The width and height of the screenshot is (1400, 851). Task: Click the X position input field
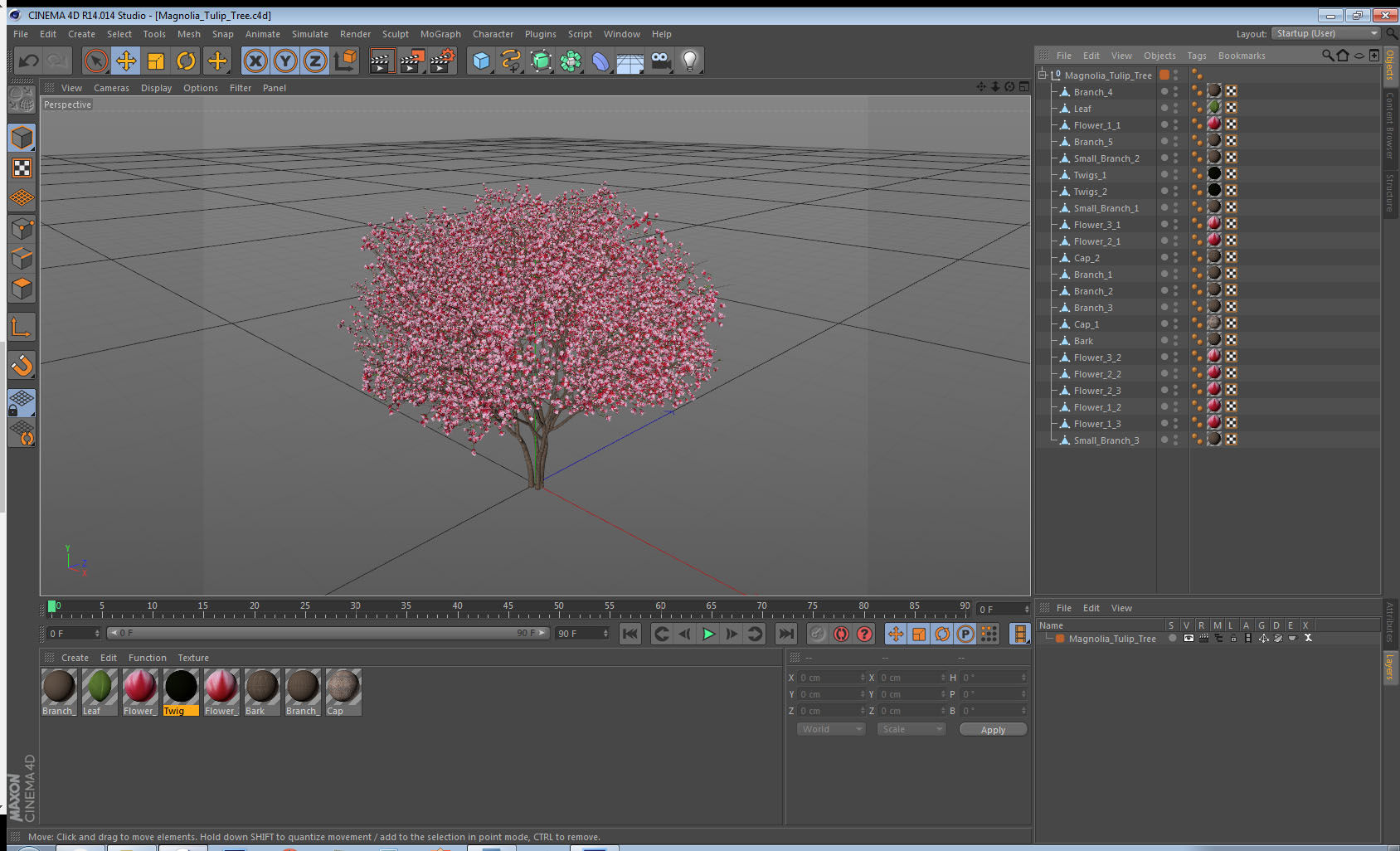[832, 678]
